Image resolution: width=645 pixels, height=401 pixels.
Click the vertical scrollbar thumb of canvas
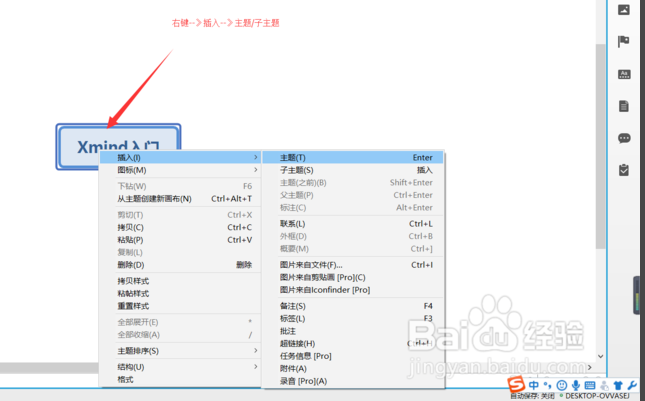tap(601, 146)
